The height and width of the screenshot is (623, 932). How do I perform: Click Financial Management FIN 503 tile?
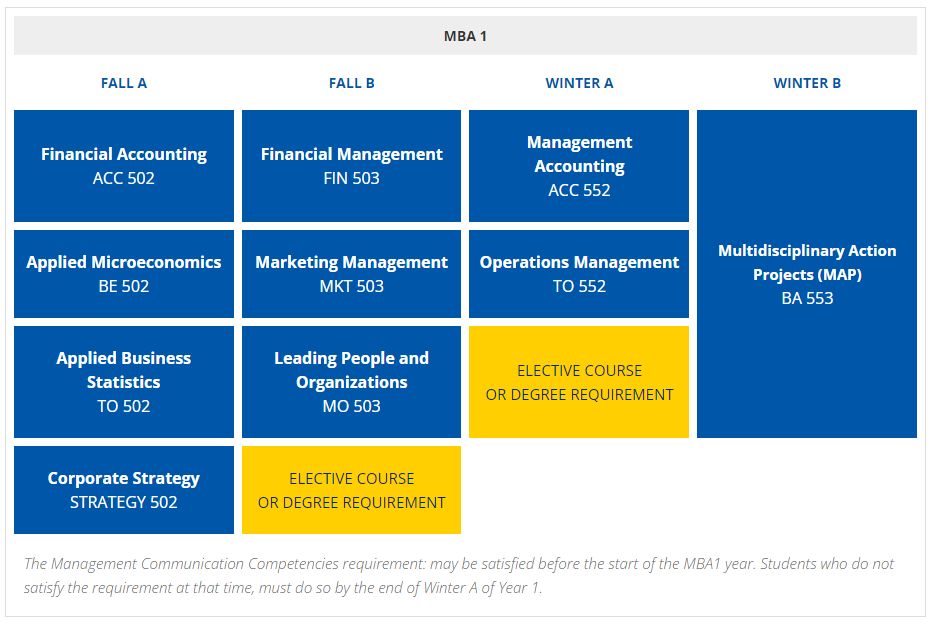(351, 166)
